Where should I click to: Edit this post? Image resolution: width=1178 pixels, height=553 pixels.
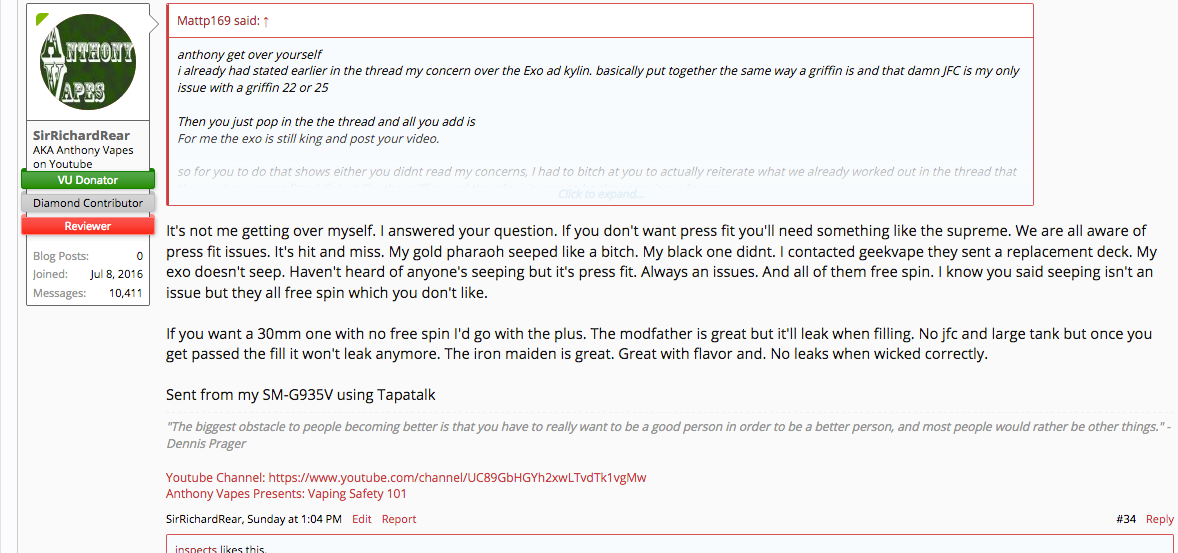[x=361, y=519]
